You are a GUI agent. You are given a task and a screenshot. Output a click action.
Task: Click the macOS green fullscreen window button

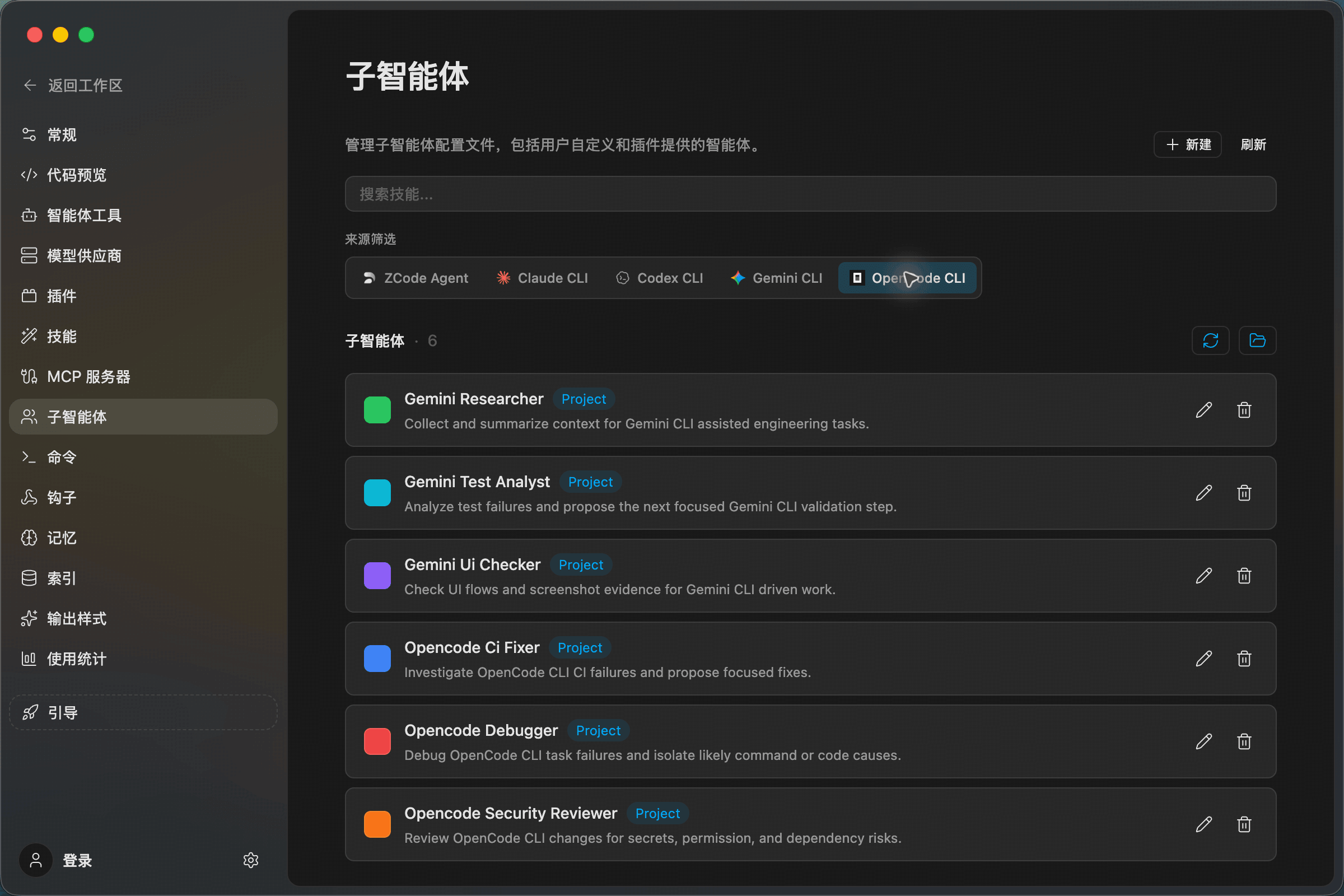(86, 35)
